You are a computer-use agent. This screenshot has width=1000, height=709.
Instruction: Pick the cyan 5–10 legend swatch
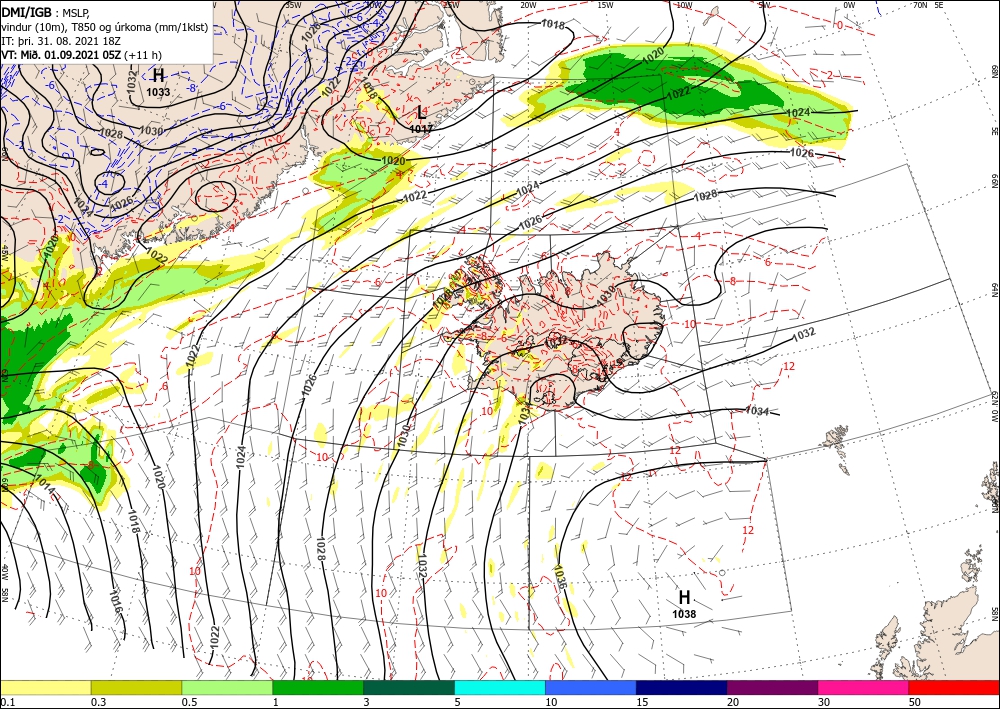(500, 687)
